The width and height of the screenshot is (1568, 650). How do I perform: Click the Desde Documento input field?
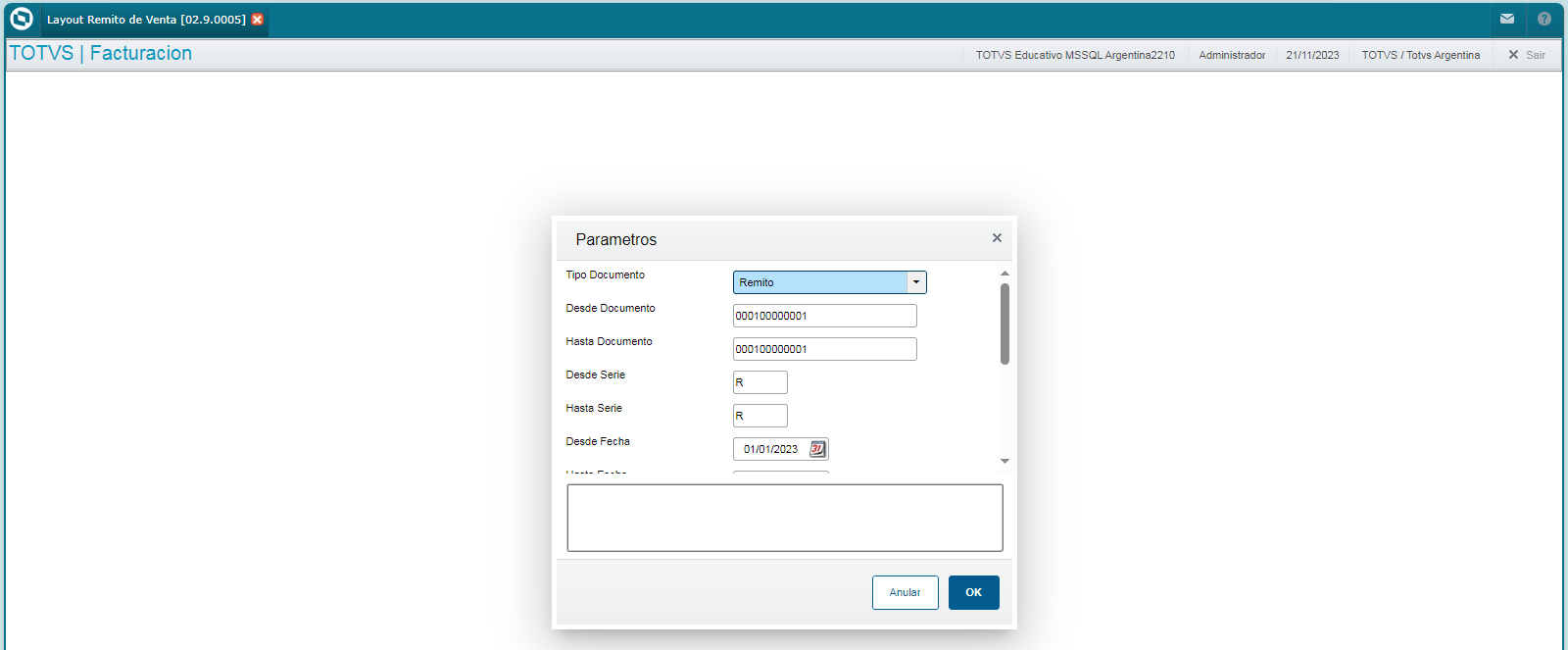pos(825,316)
